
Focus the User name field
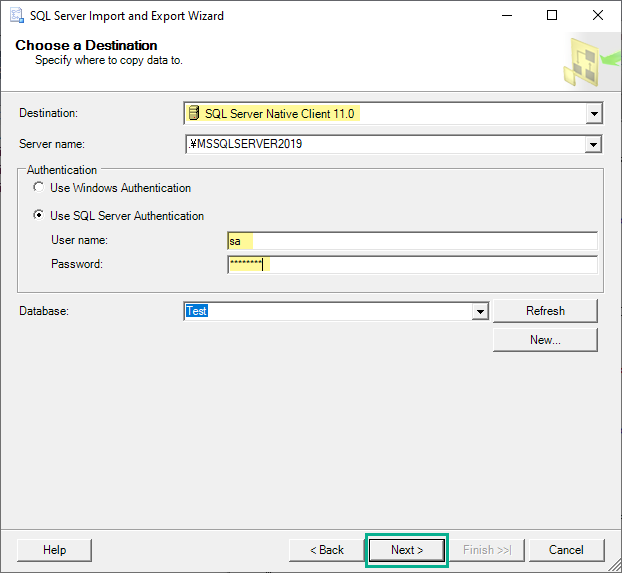(x=413, y=241)
